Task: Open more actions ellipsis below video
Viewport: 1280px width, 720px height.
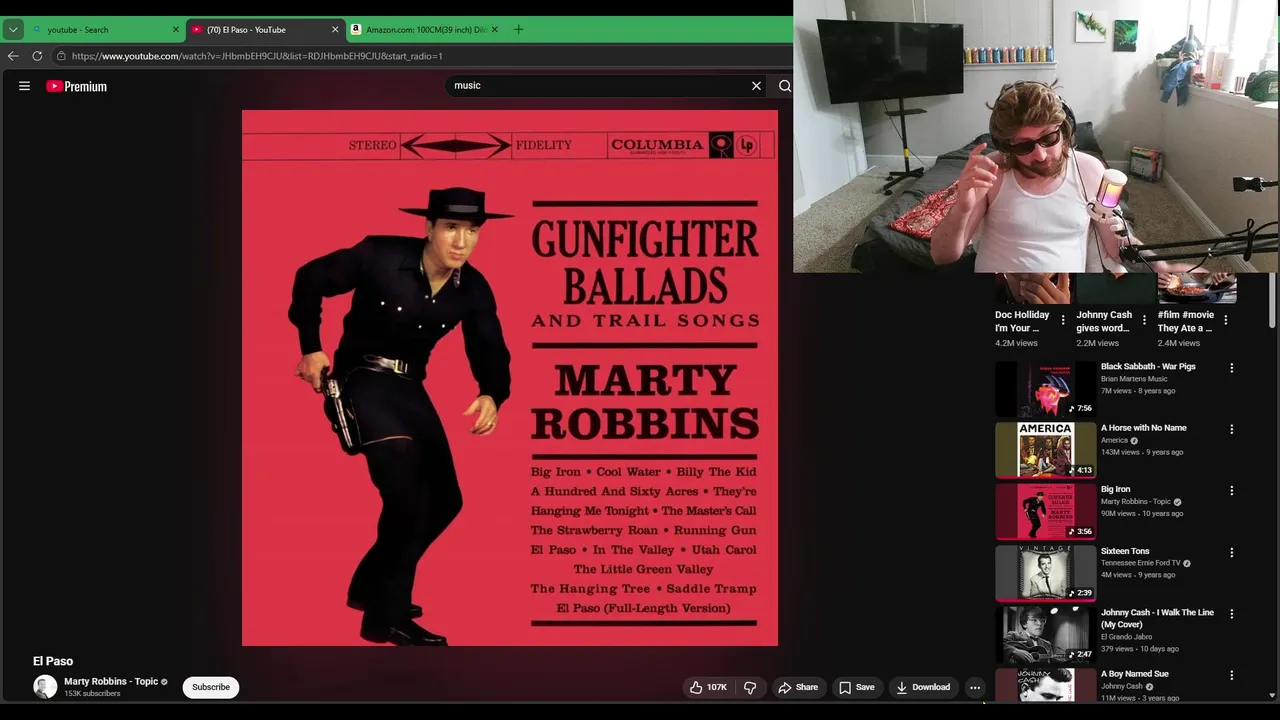Action: [x=975, y=687]
